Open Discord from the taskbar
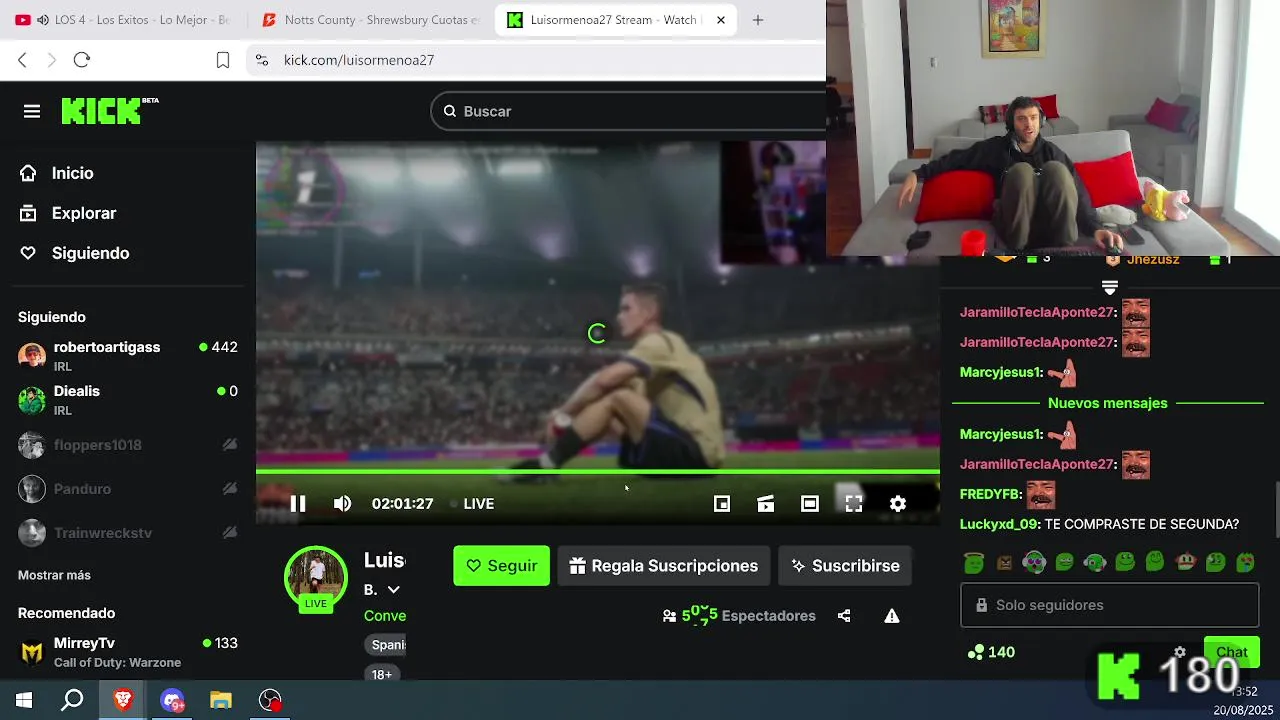Image resolution: width=1280 pixels, height=720 pixels. click(x=172, y=700)
